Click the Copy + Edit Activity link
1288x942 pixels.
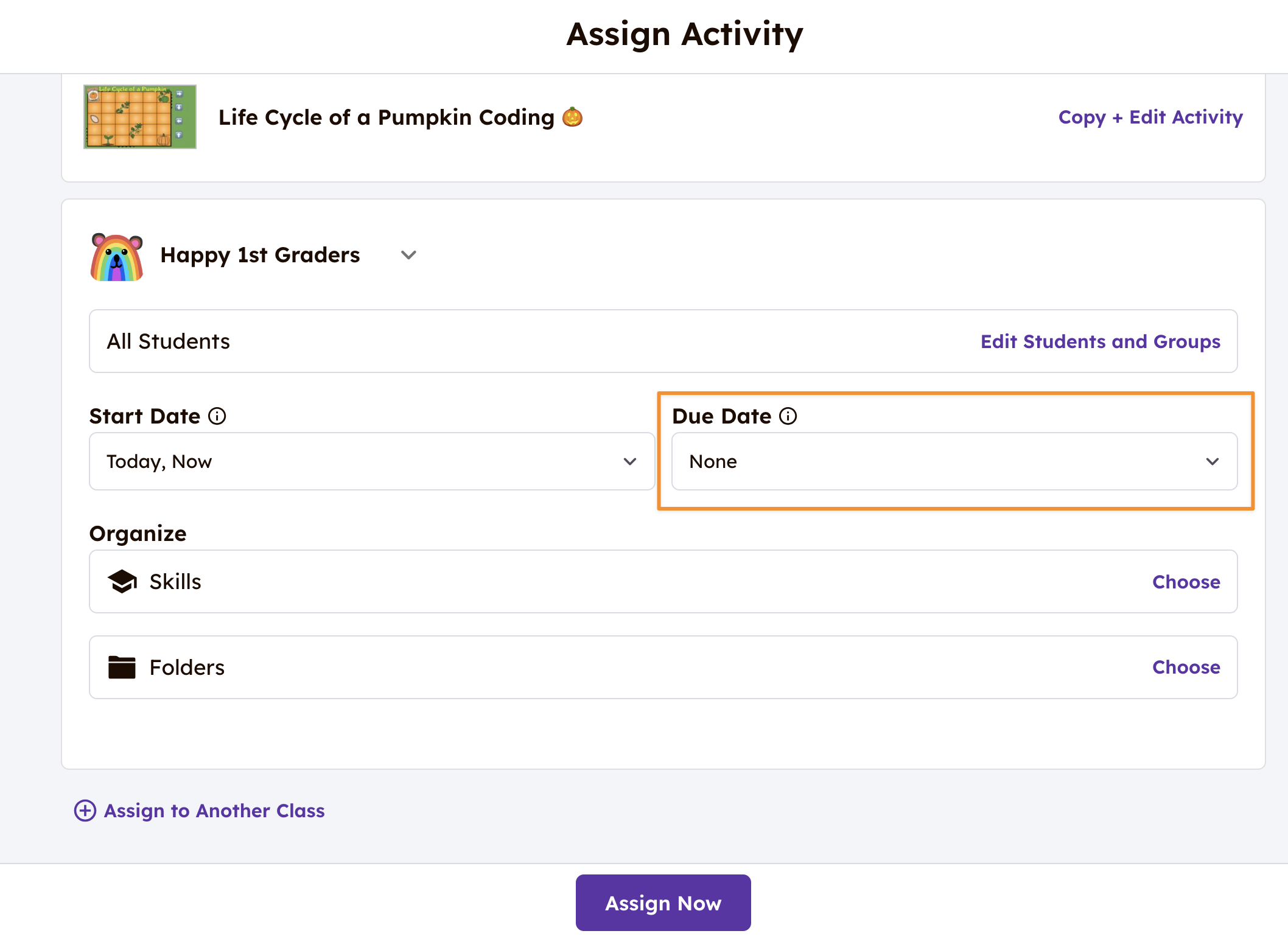pyautogui.click(x=1150, y=117)
